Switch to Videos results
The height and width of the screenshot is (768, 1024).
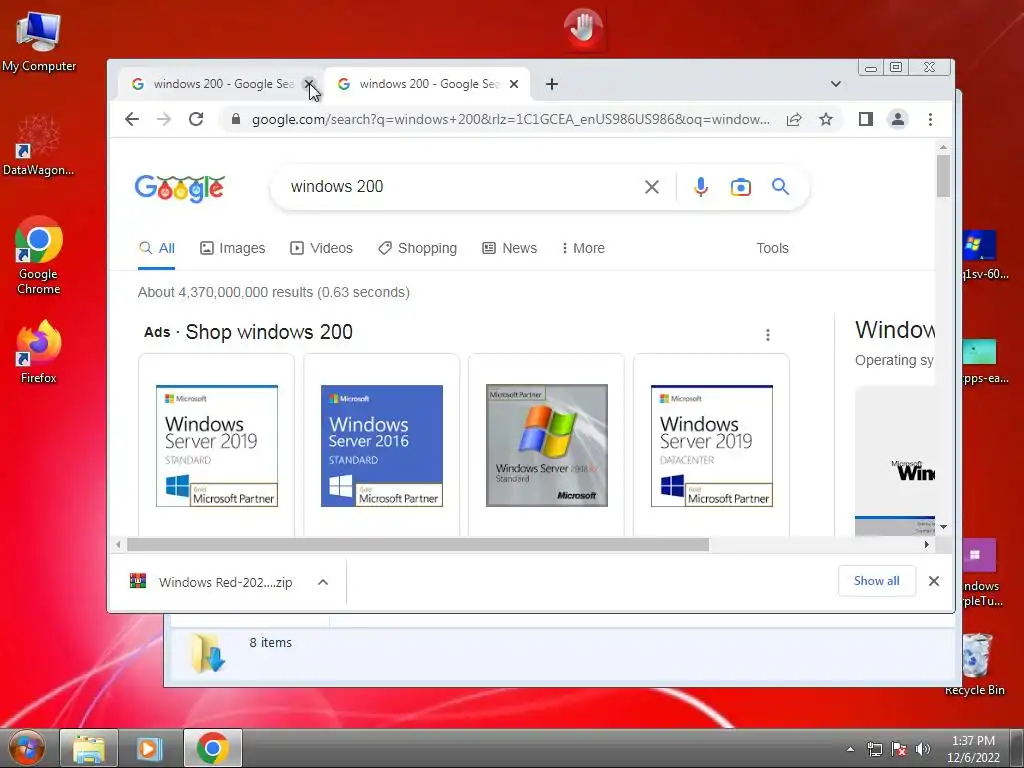tap(321, 248)
